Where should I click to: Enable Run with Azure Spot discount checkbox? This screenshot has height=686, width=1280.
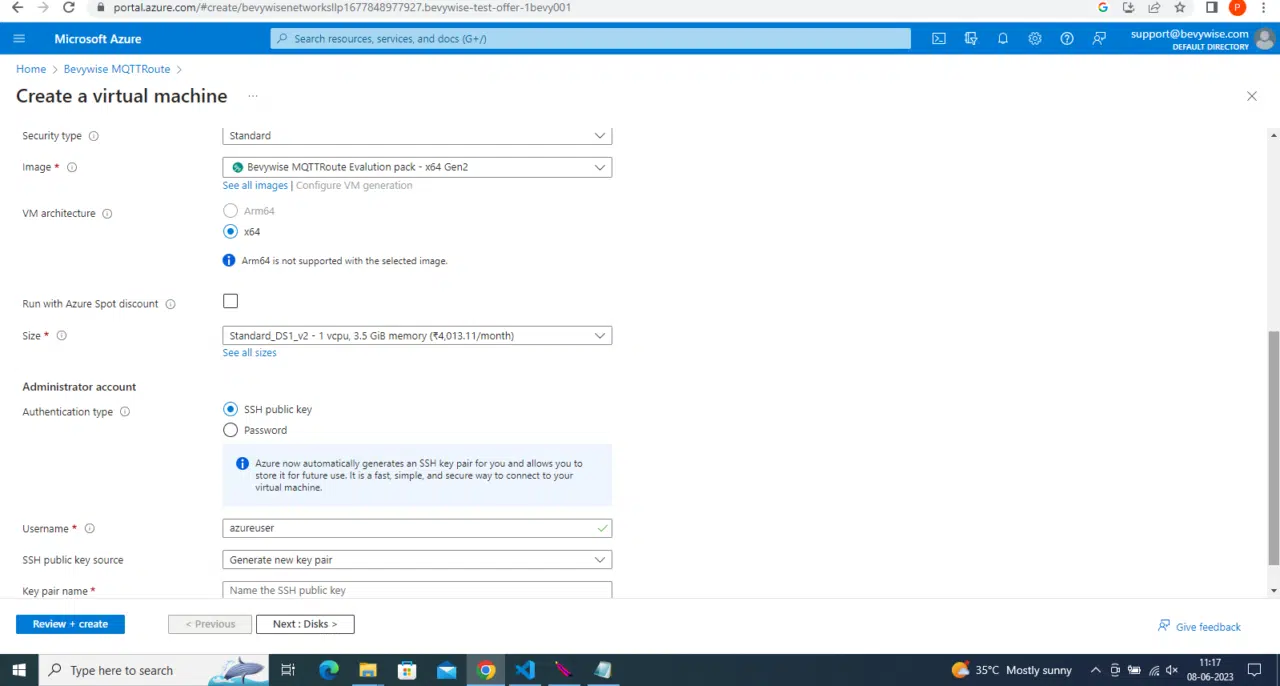[x=231, y=301]
